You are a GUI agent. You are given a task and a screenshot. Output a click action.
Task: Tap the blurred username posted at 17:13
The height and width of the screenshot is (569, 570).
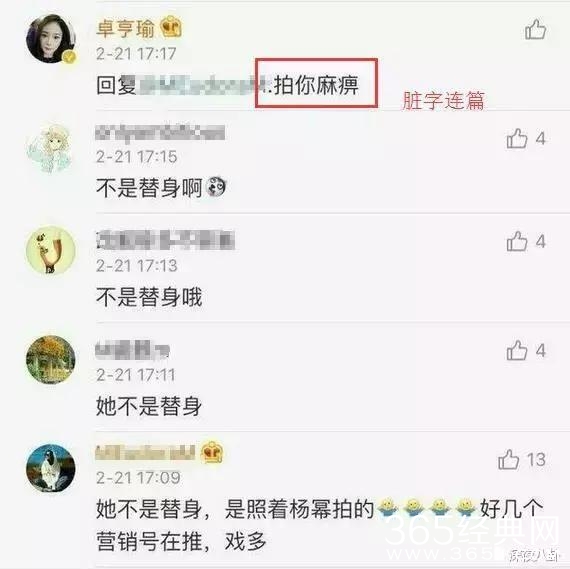[165, 241]
